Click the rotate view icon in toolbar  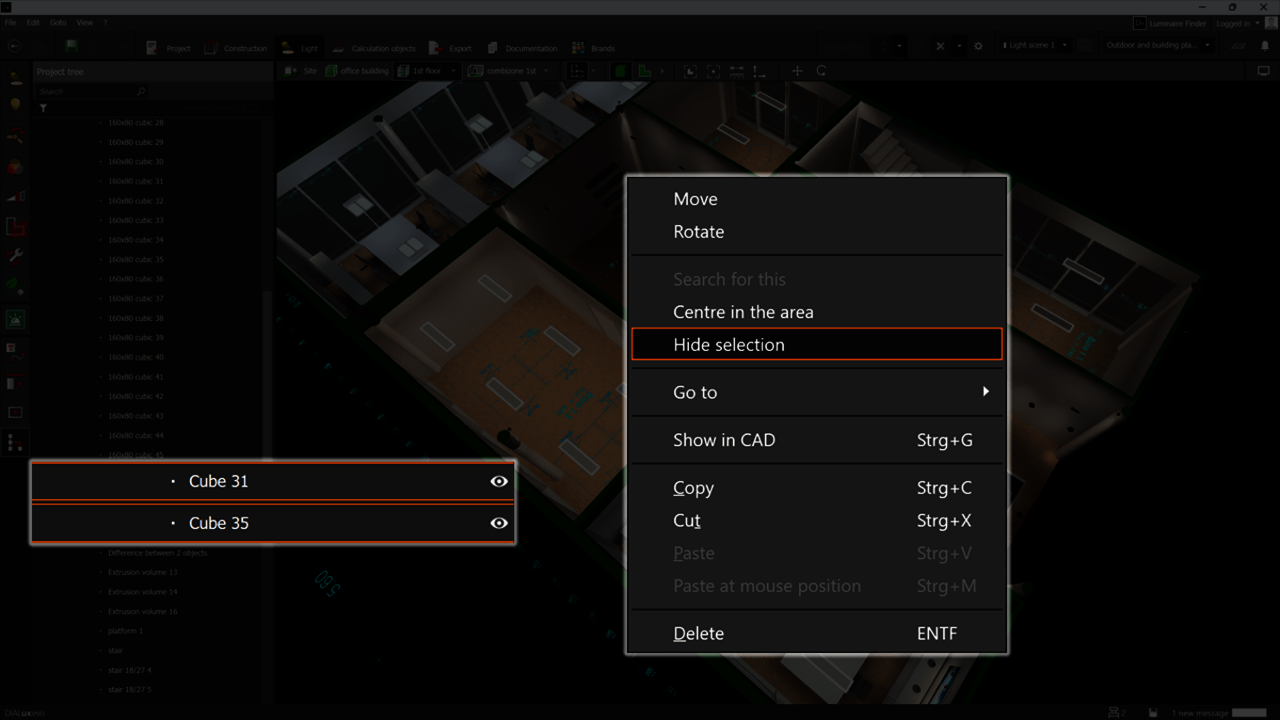[x=821, y=71]
